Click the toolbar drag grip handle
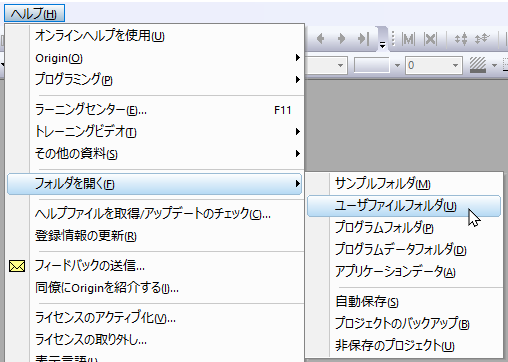The width and height of the screenshot is (508, 362). [x=393, y=39]
